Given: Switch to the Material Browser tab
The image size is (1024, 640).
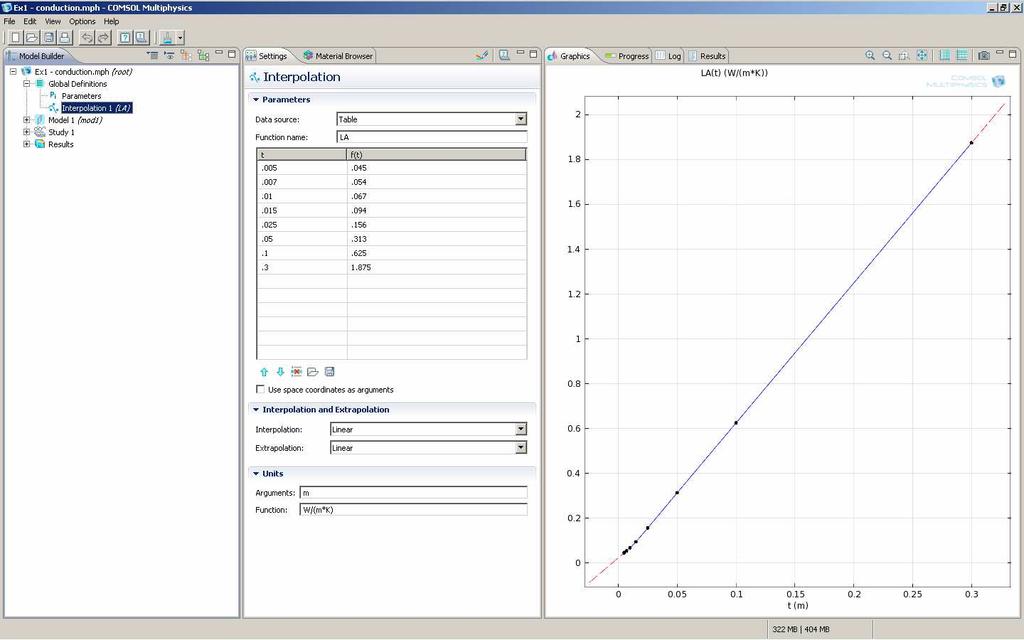Looking at the screenshot, I should click(338, 56).
